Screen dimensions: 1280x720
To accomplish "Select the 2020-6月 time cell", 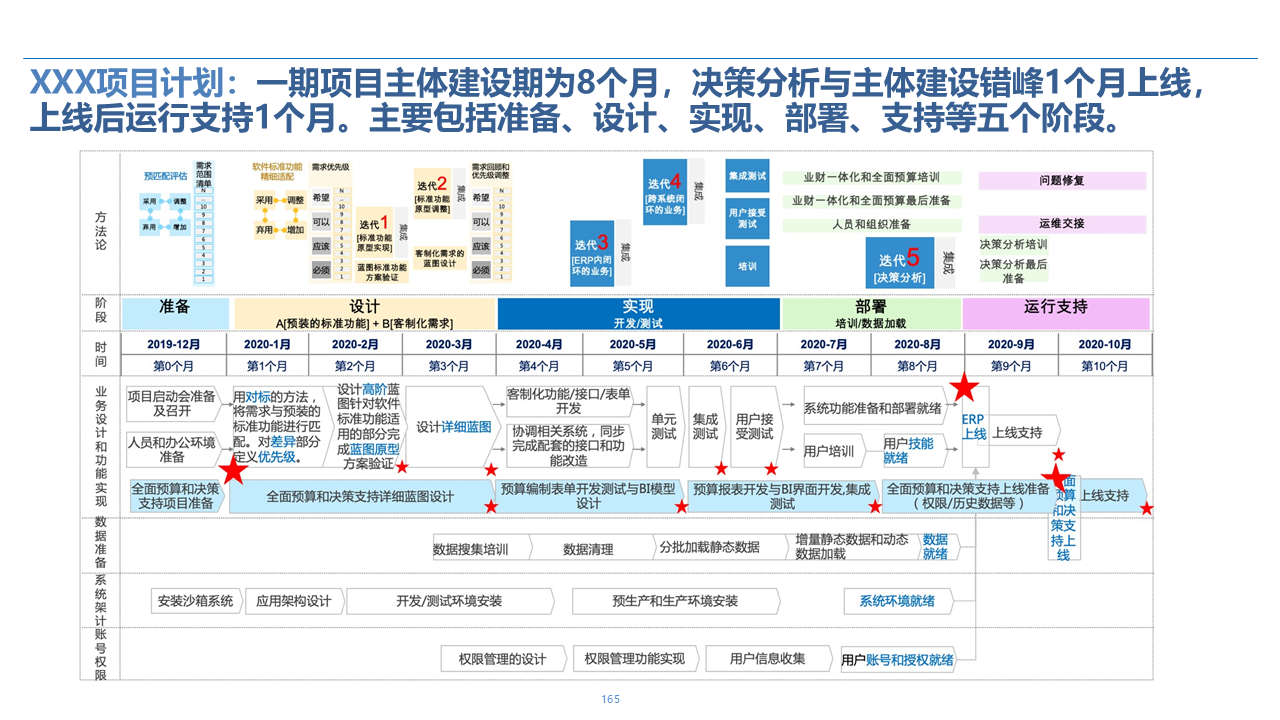I will (731, 344).
